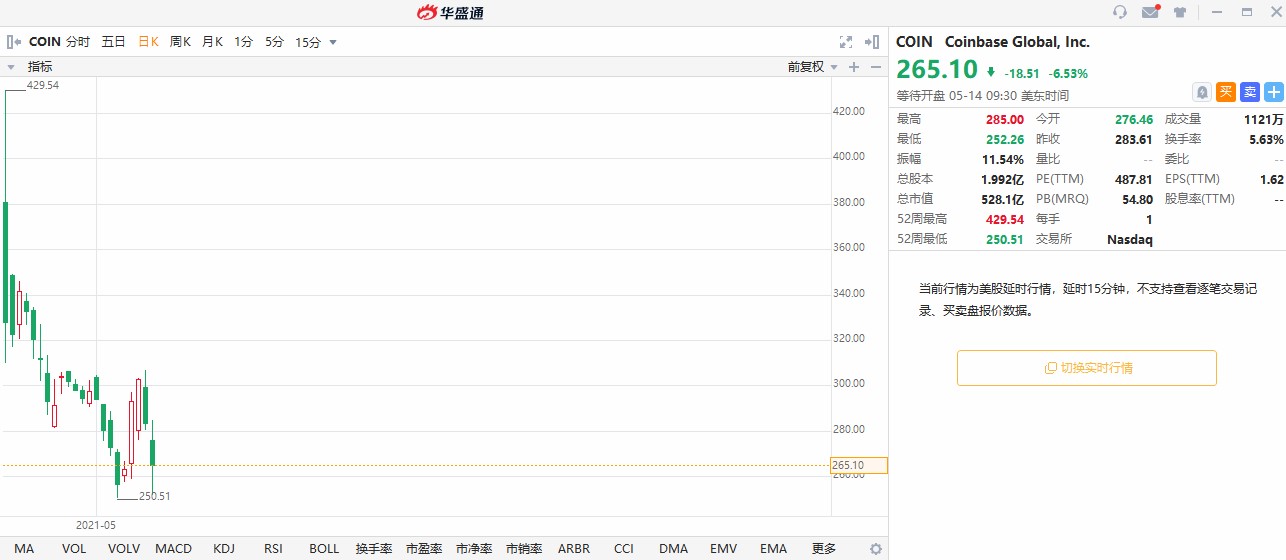The height and width of the screenshot is (560, 1286).
Task: Click the 切换实时行情 button
Action: (x=1087, y=368)
